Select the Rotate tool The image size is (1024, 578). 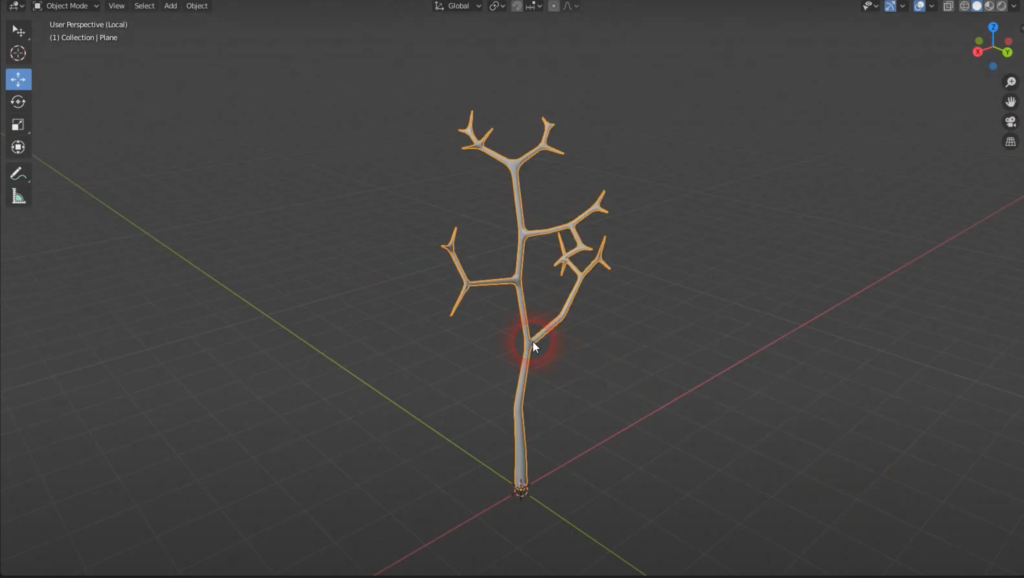click(x=18, y=102)
